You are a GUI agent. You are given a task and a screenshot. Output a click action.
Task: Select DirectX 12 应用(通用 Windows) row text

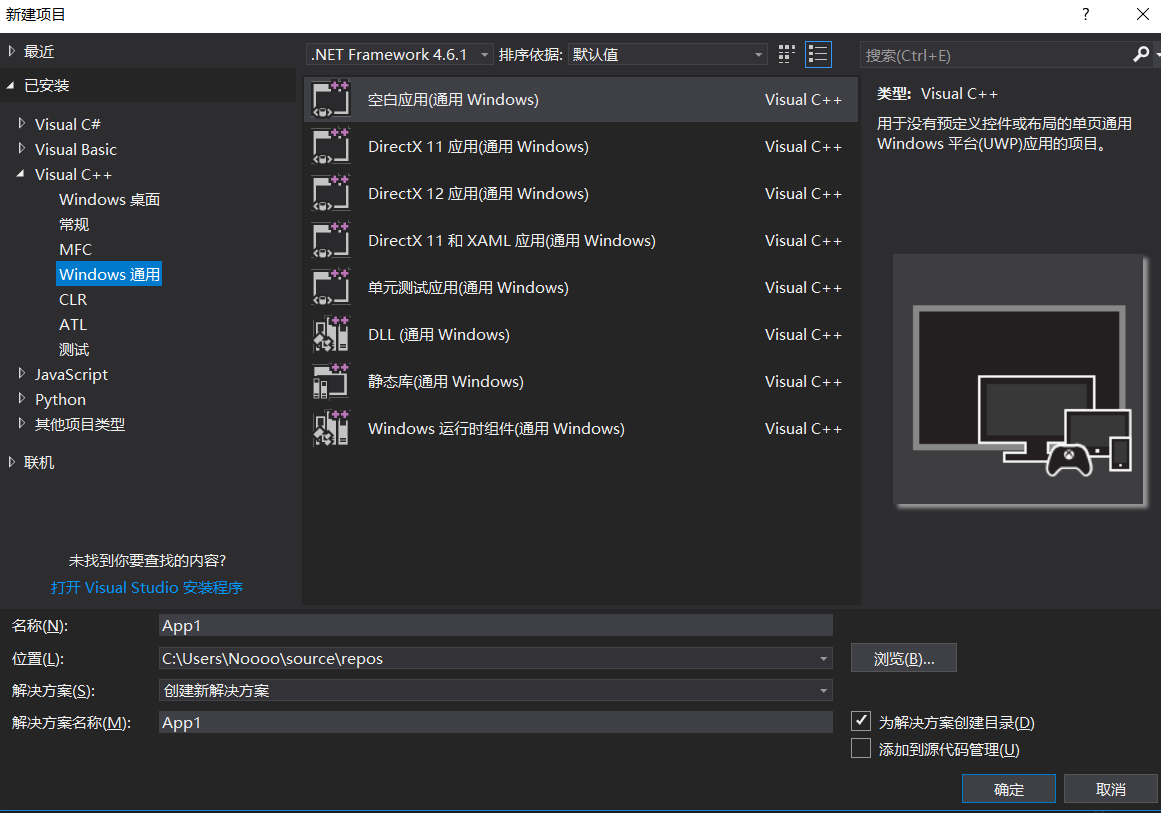(478, 193)
